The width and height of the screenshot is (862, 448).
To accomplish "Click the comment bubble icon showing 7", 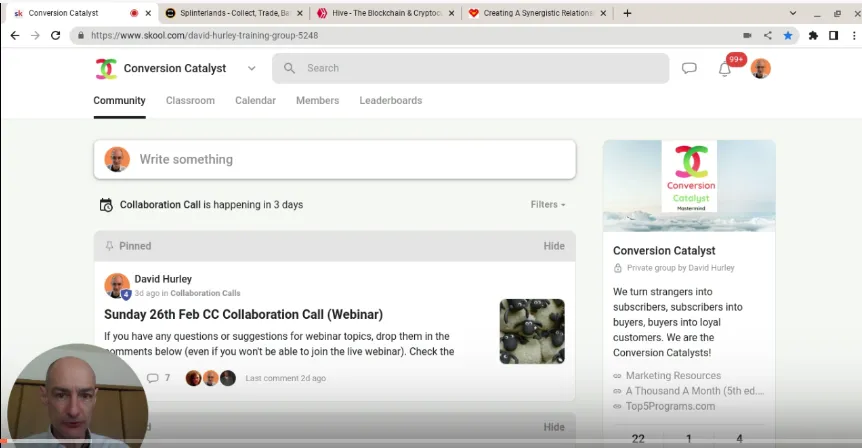I will [153, 378].
